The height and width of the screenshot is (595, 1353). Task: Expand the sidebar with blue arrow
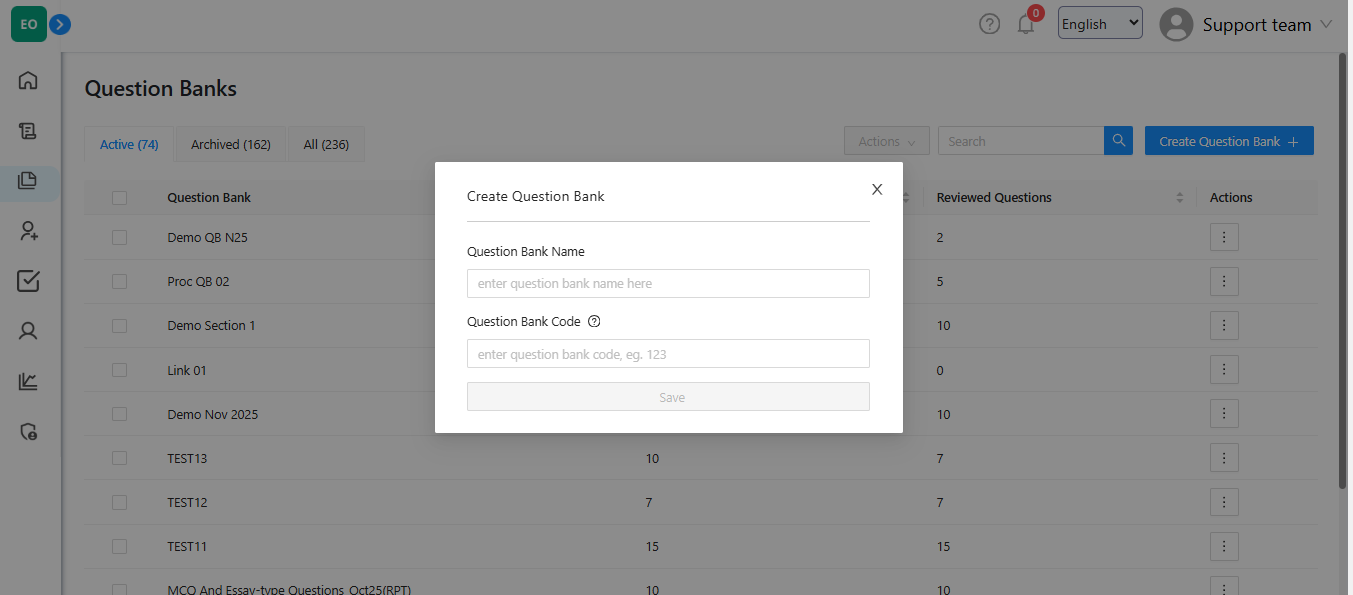tap(60, 24)
